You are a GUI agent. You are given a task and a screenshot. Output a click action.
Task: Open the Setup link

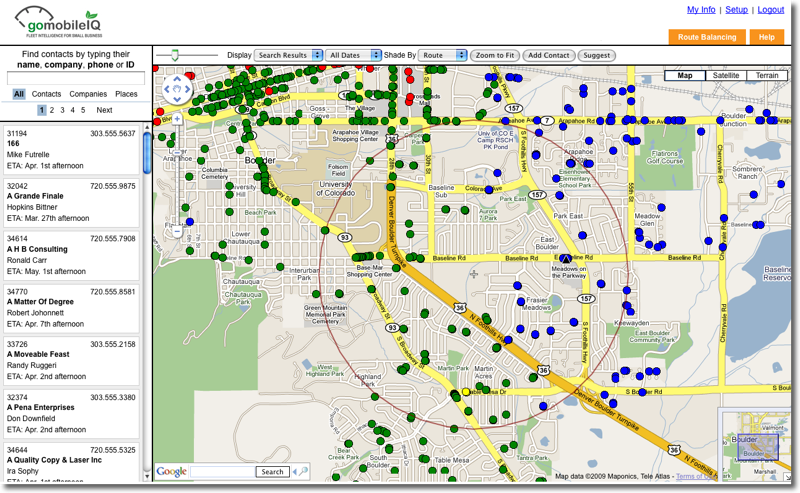[736, 10]
